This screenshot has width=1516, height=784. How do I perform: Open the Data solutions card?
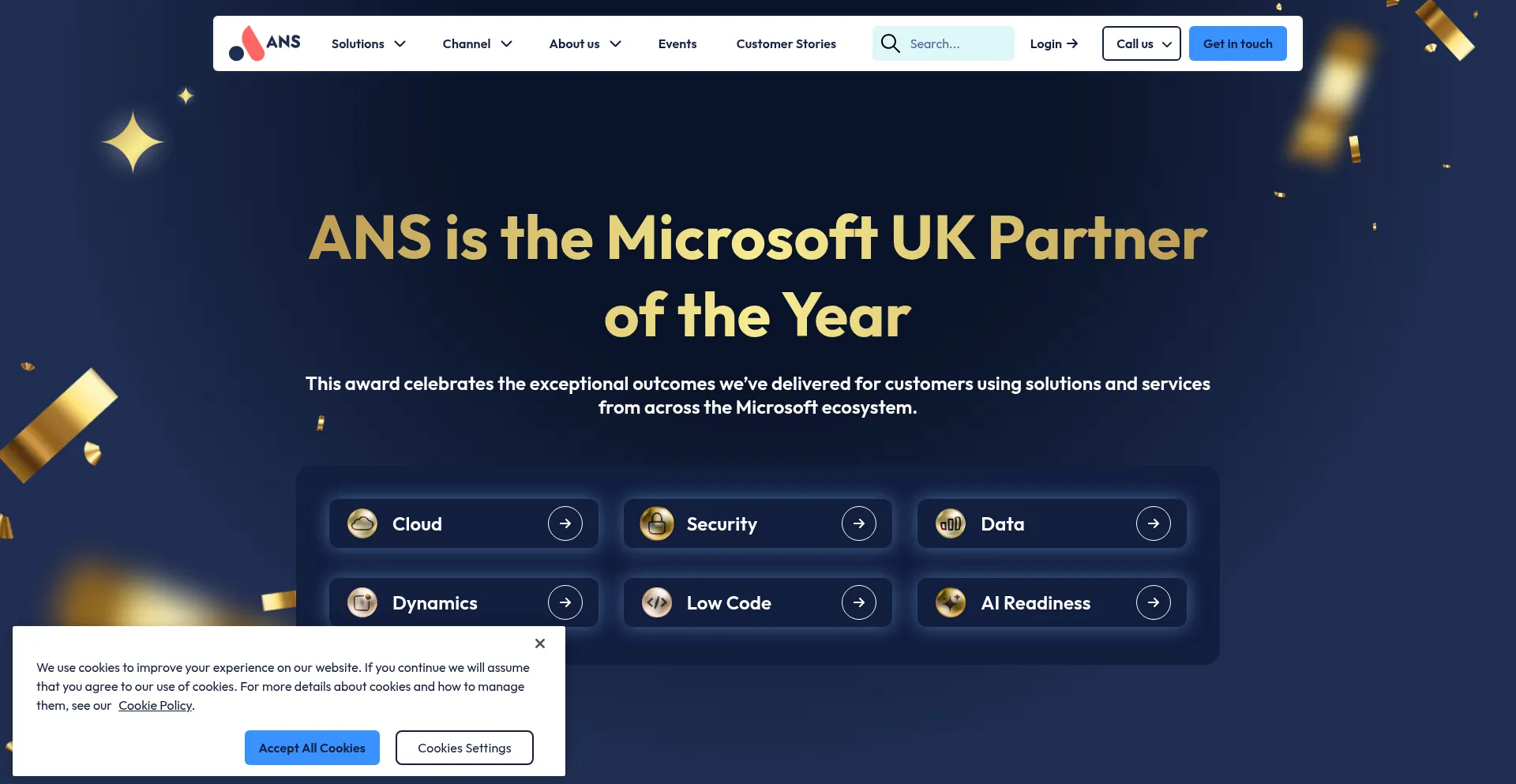[x=1052, y=523]
